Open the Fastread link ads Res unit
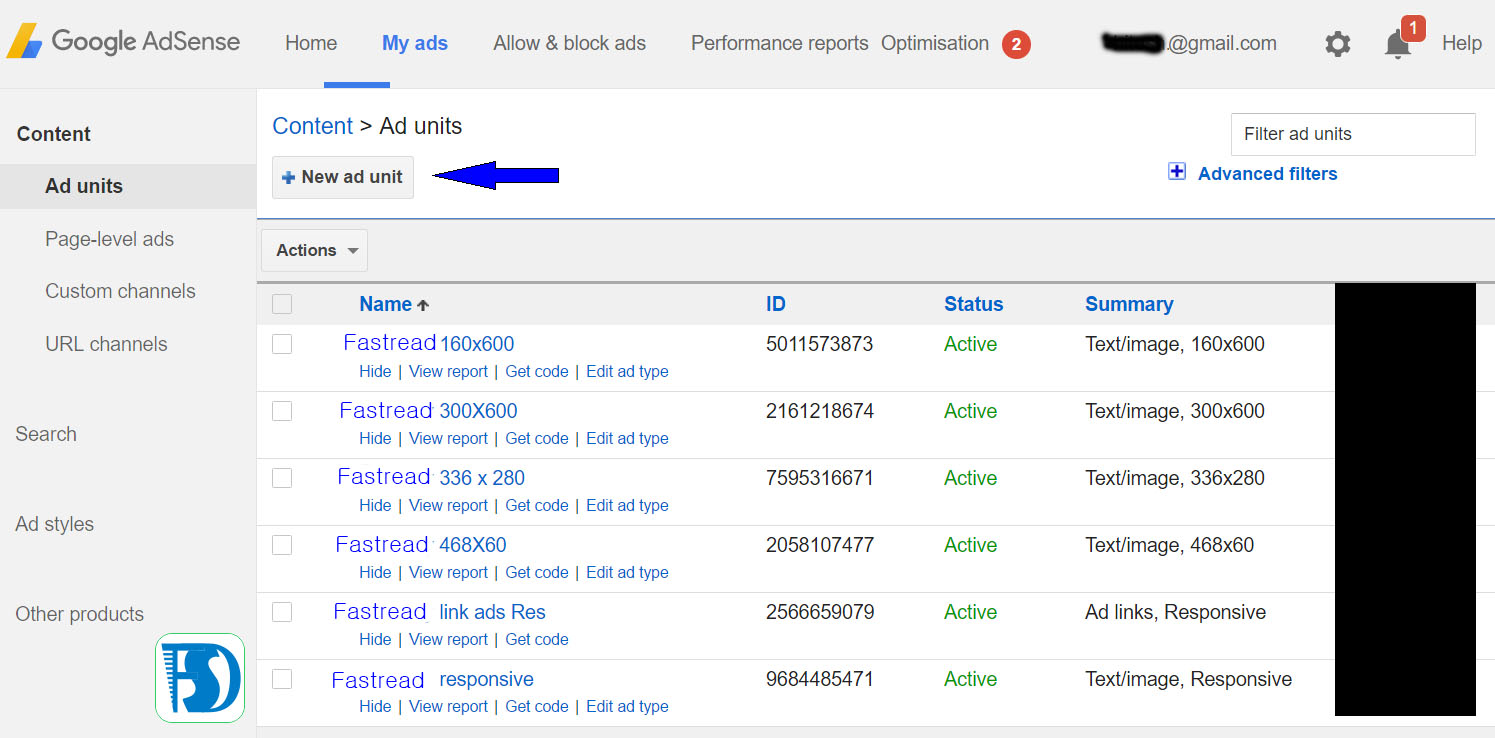The width and height of the screenshot is (1495, 738). [440, 612]
